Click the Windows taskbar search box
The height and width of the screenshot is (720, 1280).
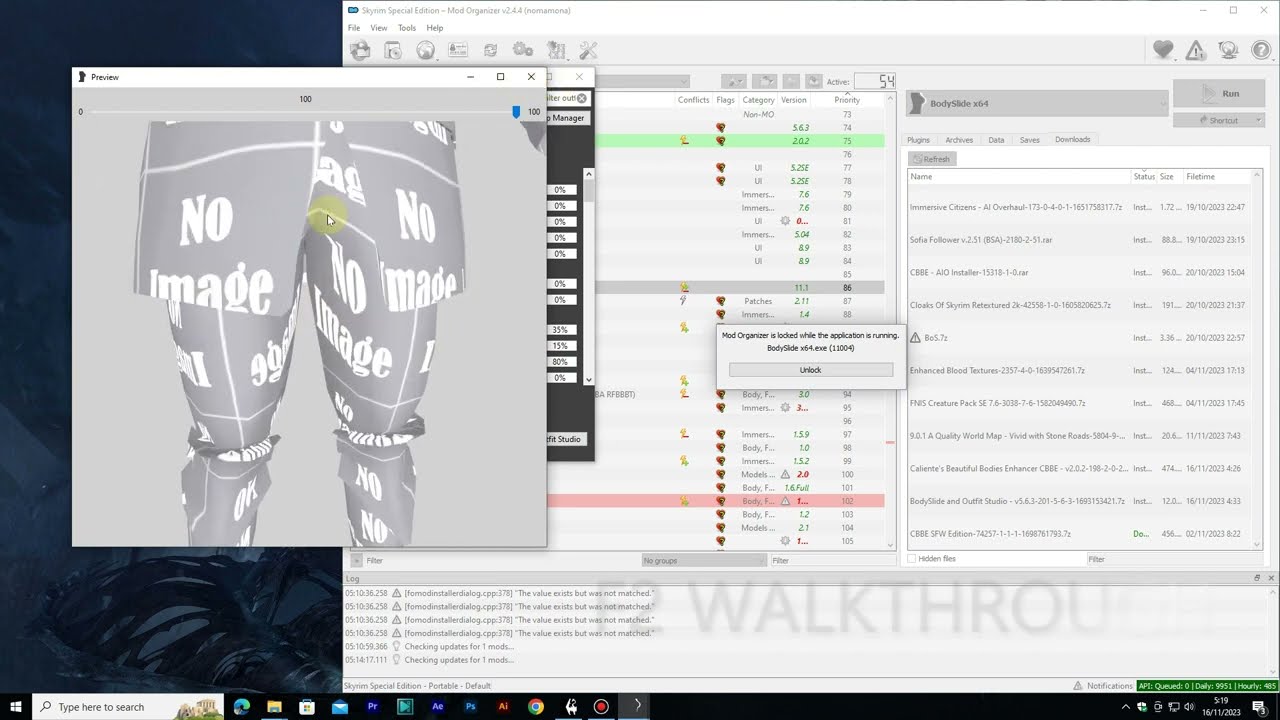pyautogui.click(x=130, y=707)
